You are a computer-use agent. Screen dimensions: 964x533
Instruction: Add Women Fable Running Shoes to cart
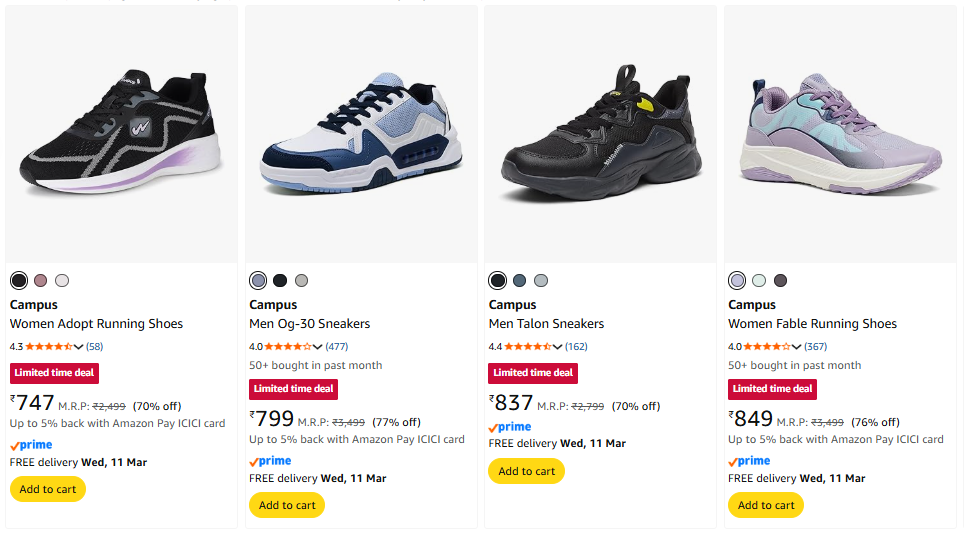766,505
